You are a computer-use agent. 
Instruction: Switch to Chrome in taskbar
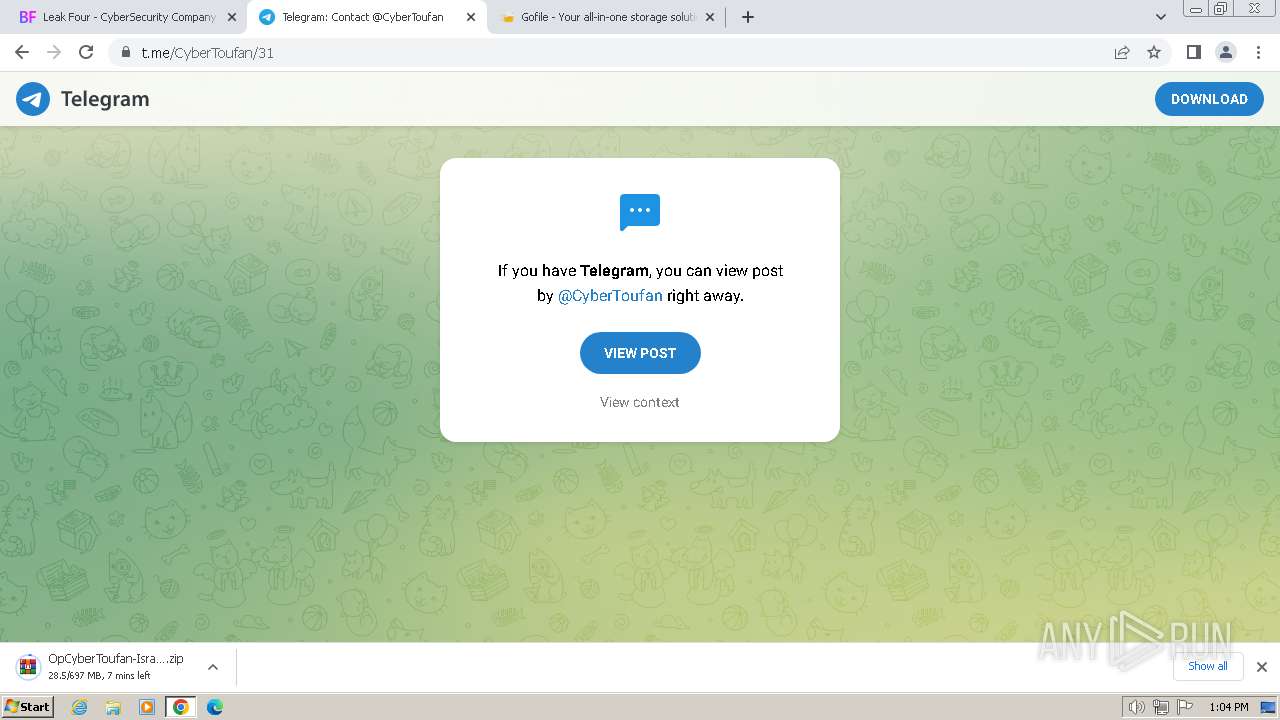[180, 707]
